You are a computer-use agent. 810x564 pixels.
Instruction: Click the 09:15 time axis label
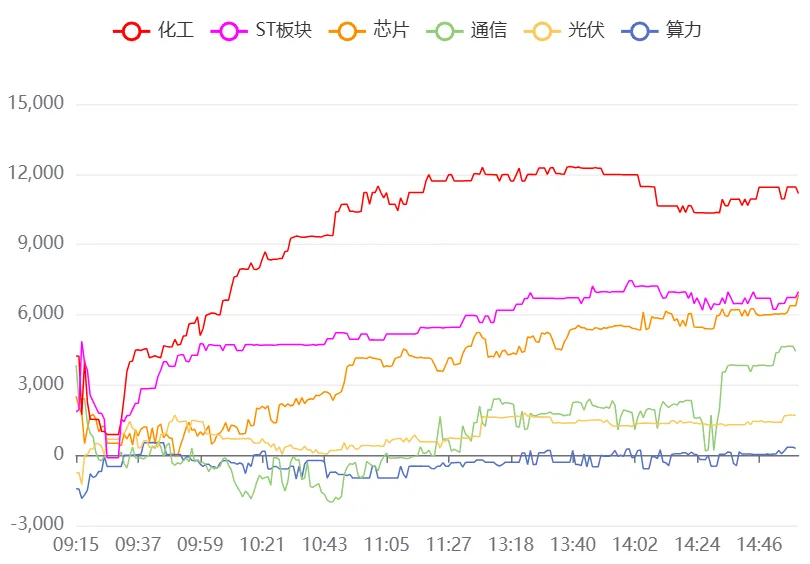pos(75,545)
